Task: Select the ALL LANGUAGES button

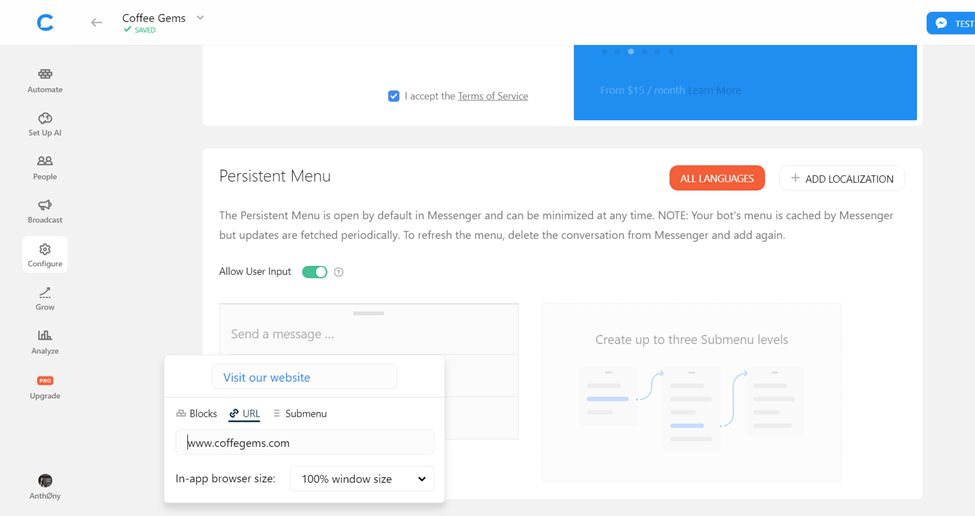Action: click(717, 178)
